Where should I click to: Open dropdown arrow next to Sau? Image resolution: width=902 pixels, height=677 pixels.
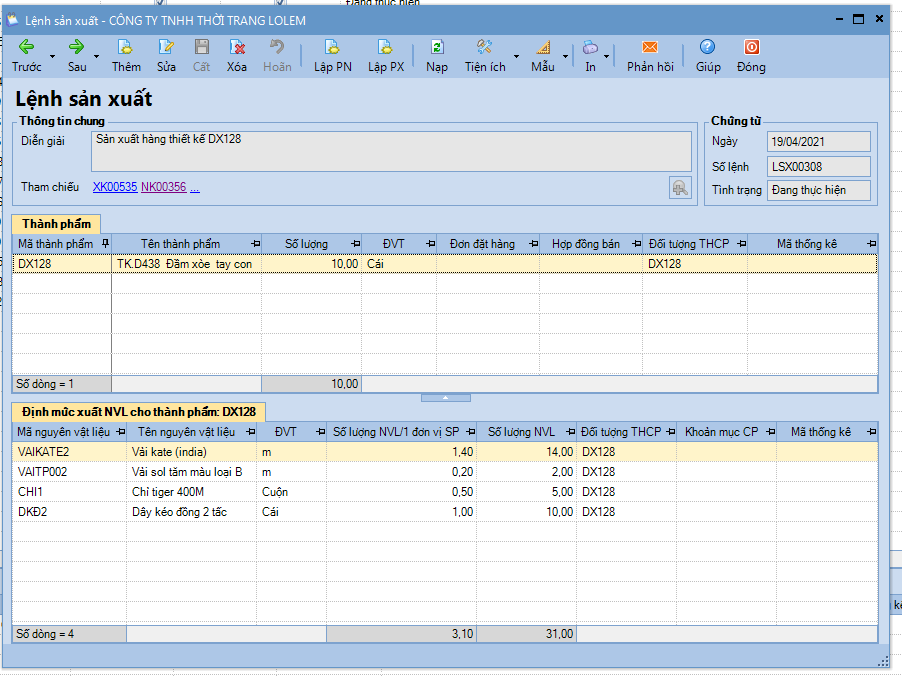[x=96, y=56]
